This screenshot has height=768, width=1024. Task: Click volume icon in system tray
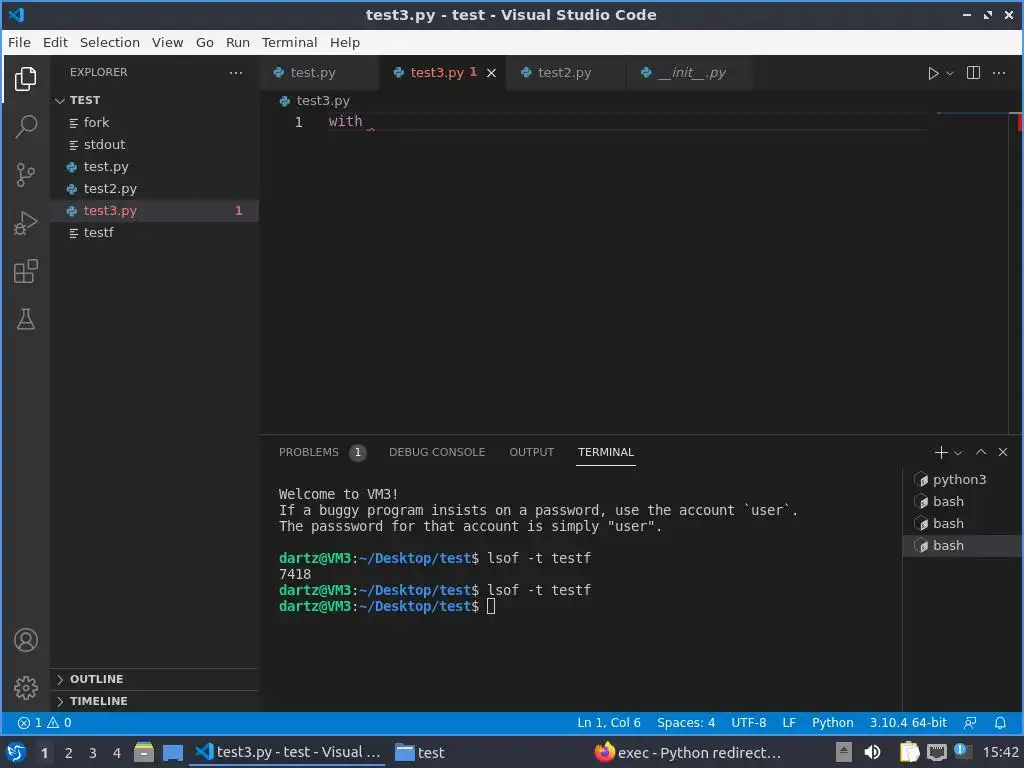pyautogui.click(x=871, y=753)
